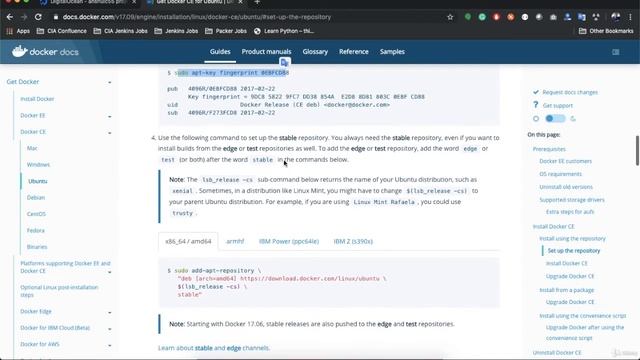
Task: Follow the stable channel link
Action: pyautogui.click(x=203, y=348)
